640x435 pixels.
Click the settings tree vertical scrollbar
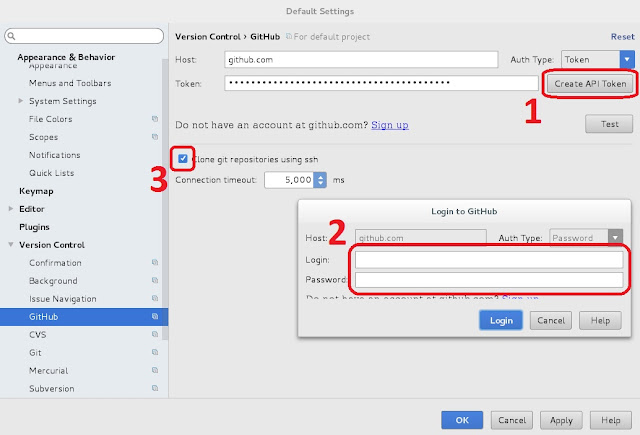[x=165, y=200]
